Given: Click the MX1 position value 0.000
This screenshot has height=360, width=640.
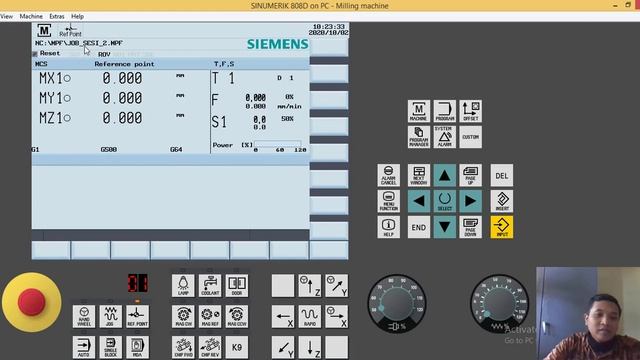Looking at the screenshot, I should point(122,78).
